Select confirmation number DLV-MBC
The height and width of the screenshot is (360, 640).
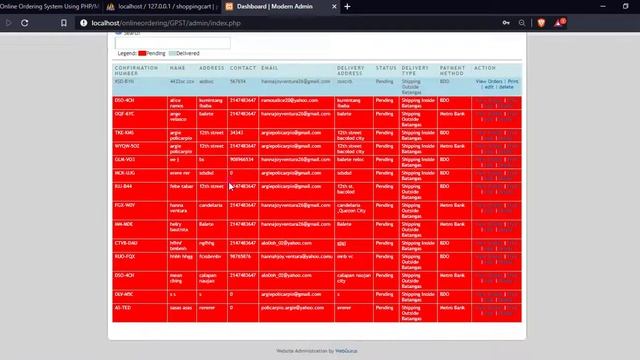coord(124,294)
